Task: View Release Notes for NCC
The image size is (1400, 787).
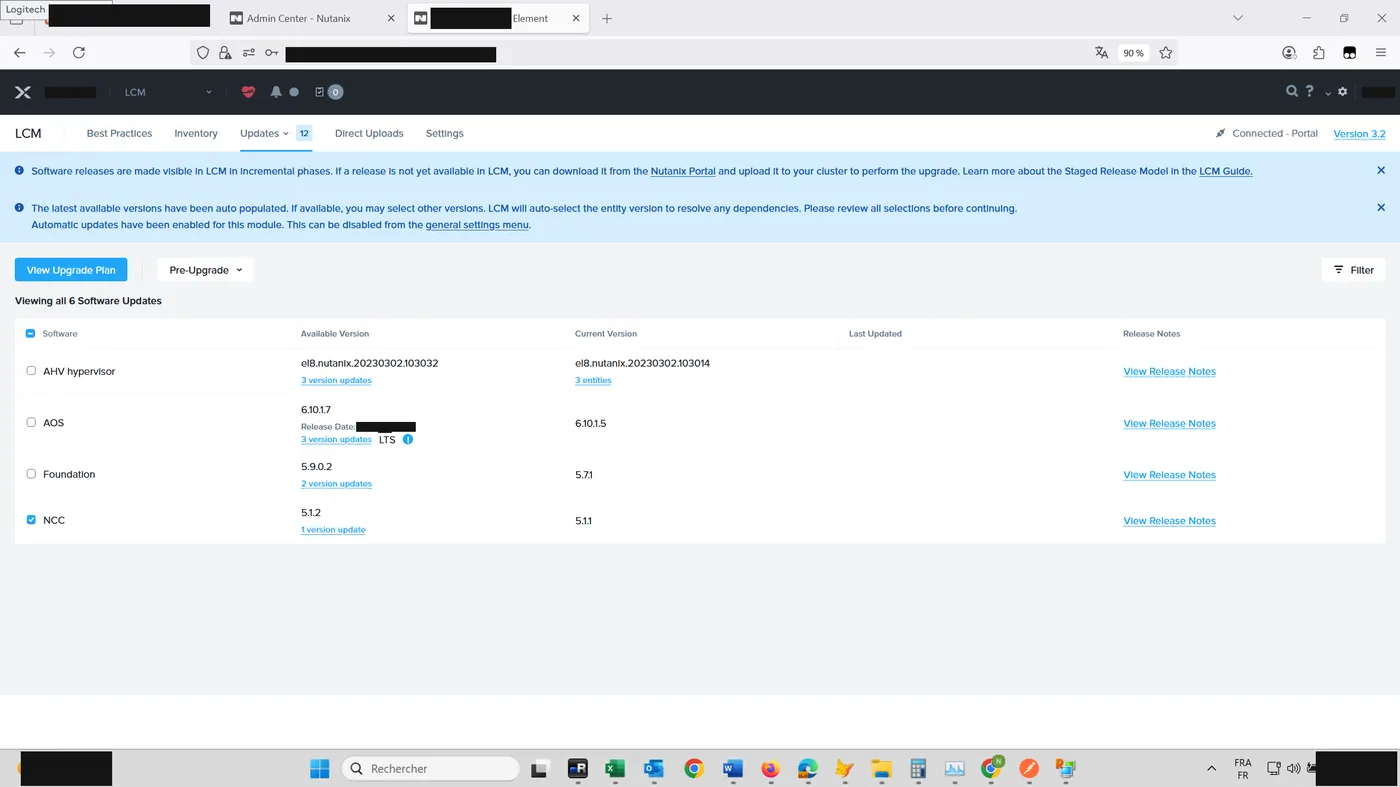Action: [1169, 521]
